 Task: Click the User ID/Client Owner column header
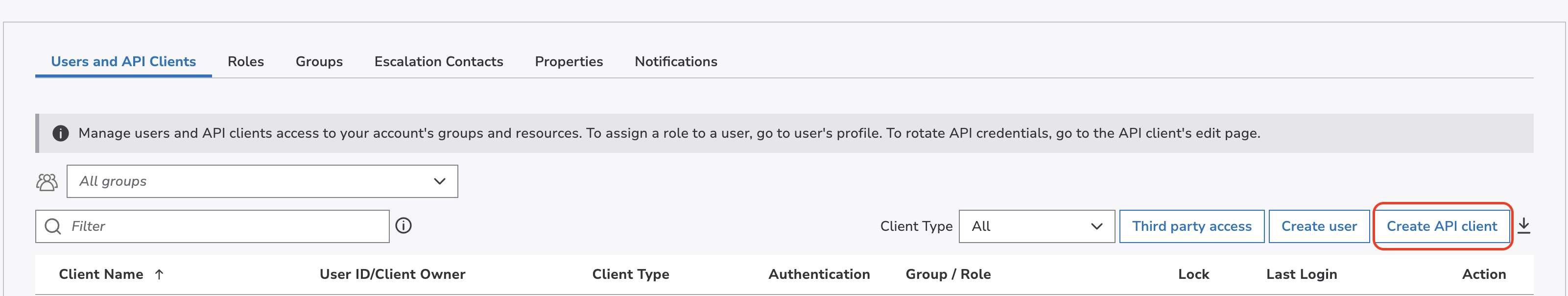click(x=393, y=275)
